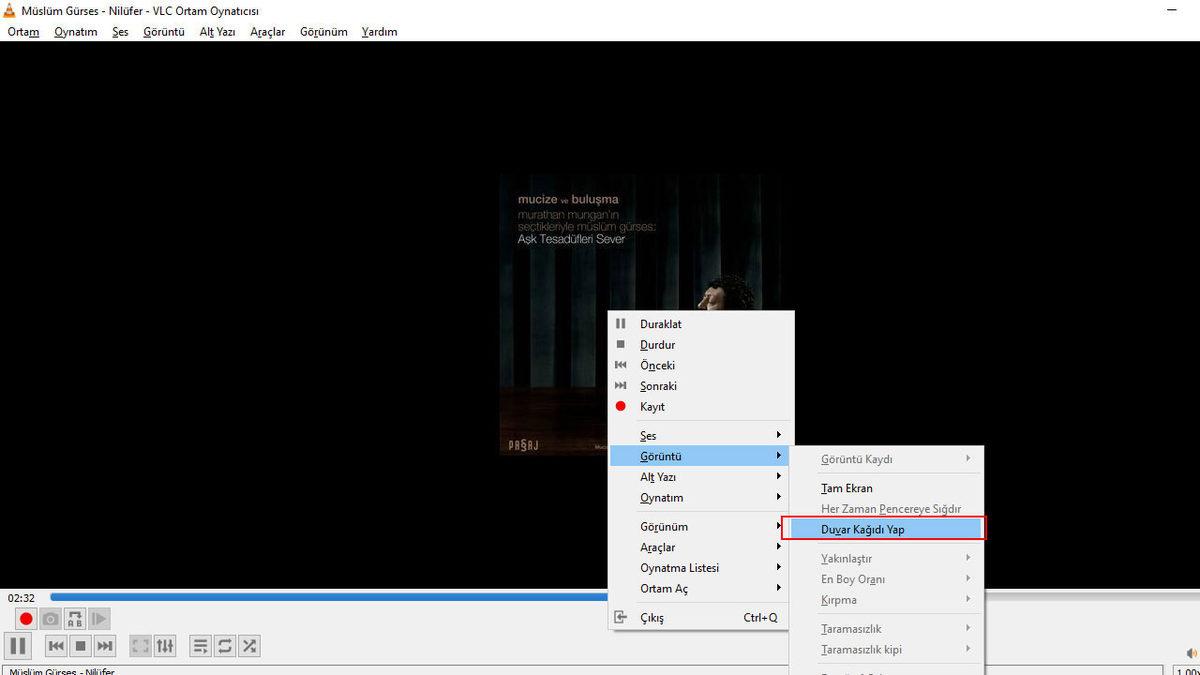Enable loop playback
The width and height of the screenshot is (1200, 675).
[224, 645]
